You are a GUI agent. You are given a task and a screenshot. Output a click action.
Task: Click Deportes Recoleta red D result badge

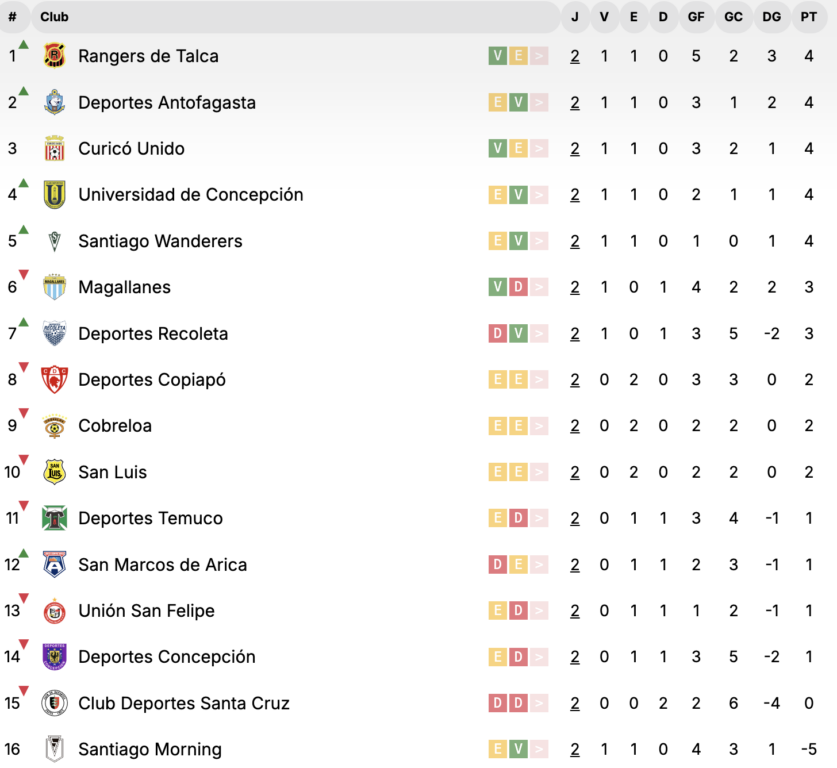[497, 334]
